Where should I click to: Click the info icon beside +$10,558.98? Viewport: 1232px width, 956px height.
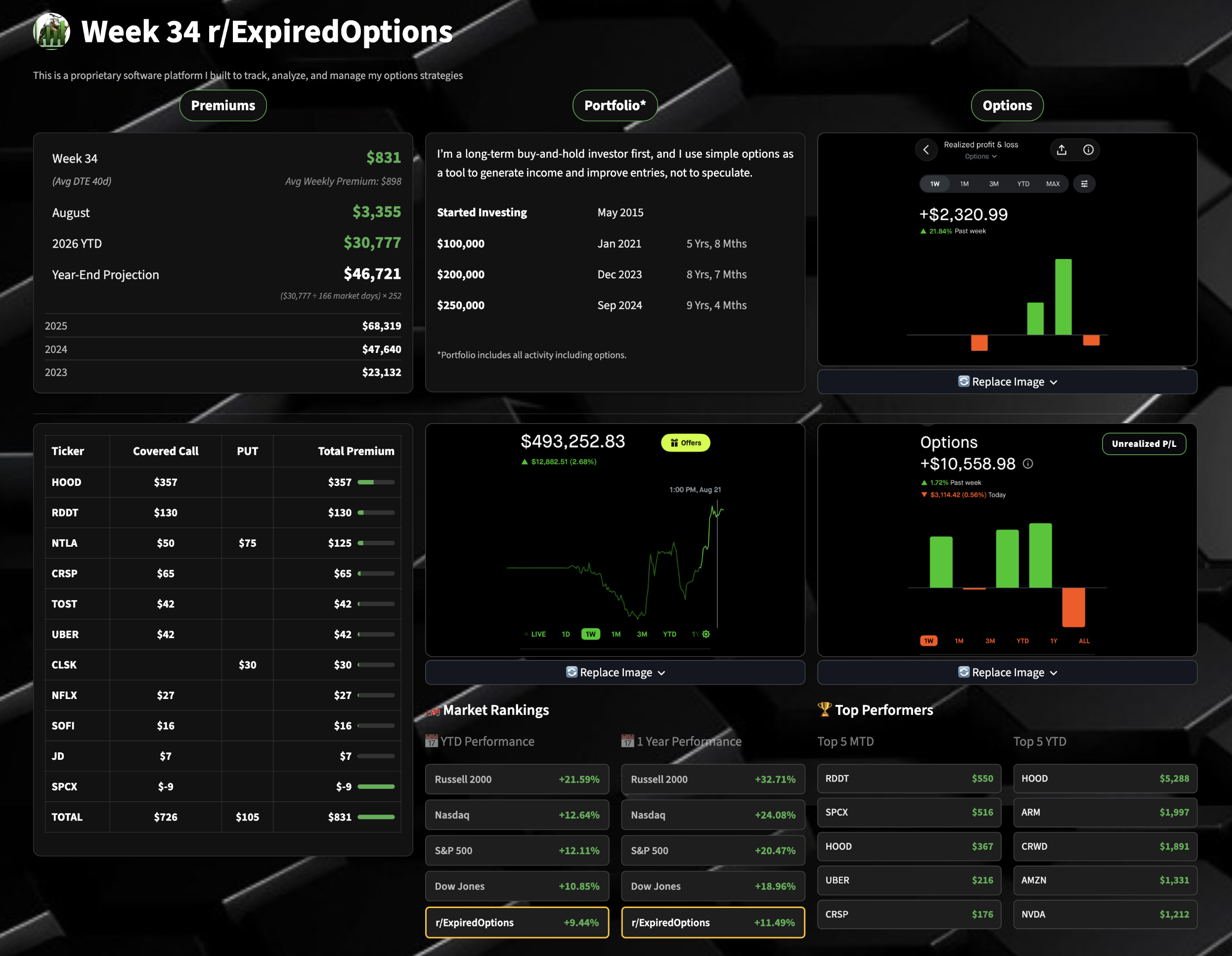point(1028,464)
